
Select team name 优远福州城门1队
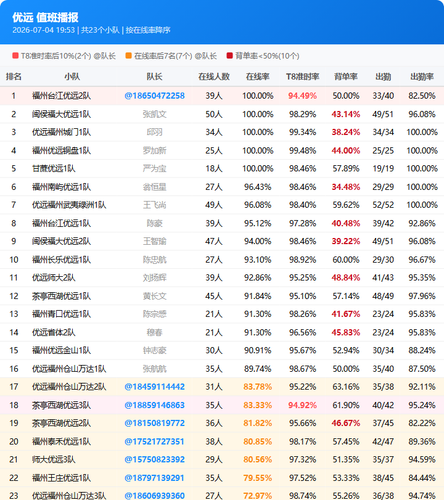61,132
